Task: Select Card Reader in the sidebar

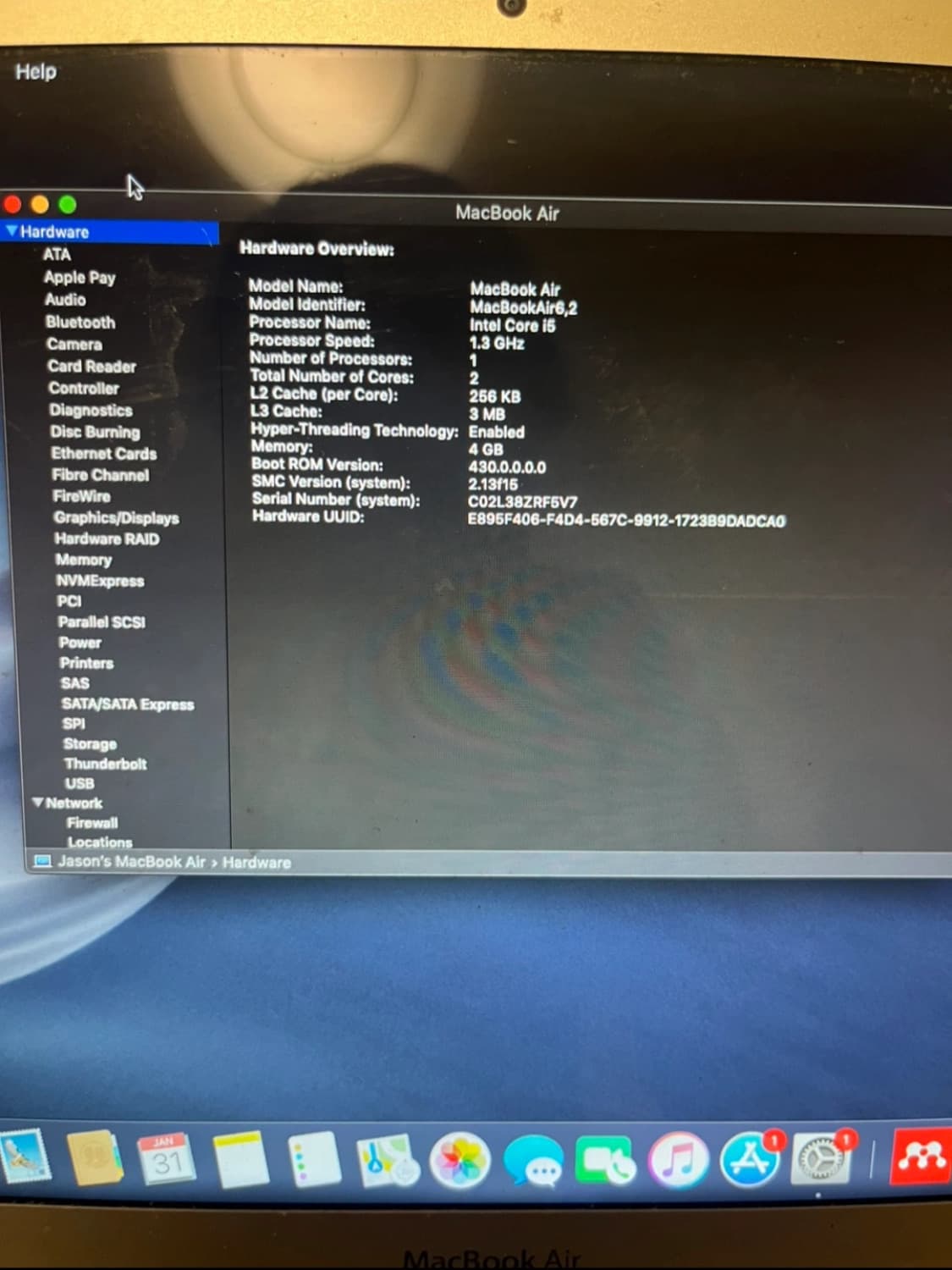Action: pyautogui.click(x=91, y=366)
